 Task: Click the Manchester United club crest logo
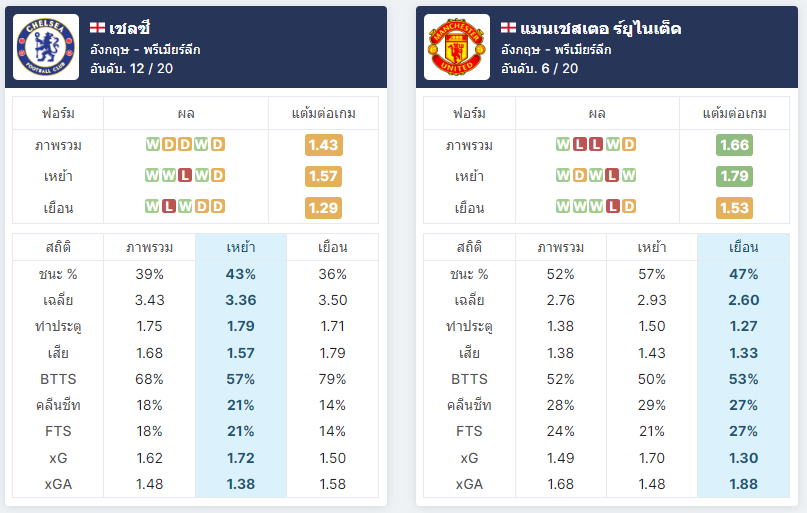click(x=457, y=47)
